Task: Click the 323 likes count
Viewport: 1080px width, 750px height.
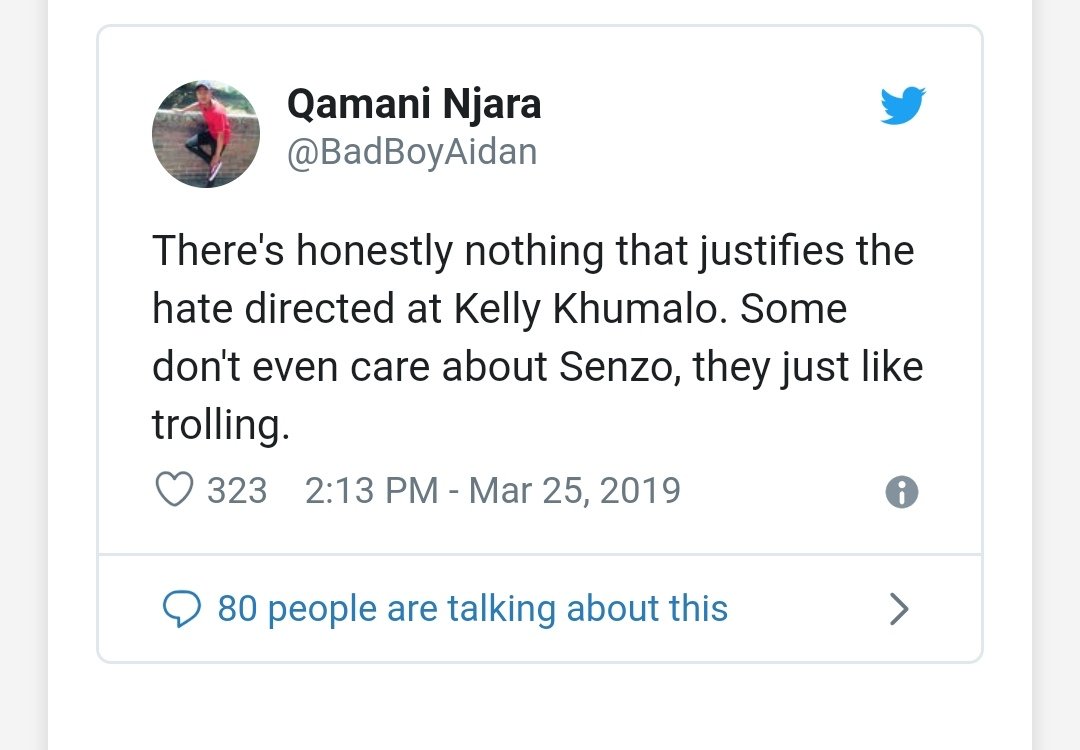Action: (237, 491)
